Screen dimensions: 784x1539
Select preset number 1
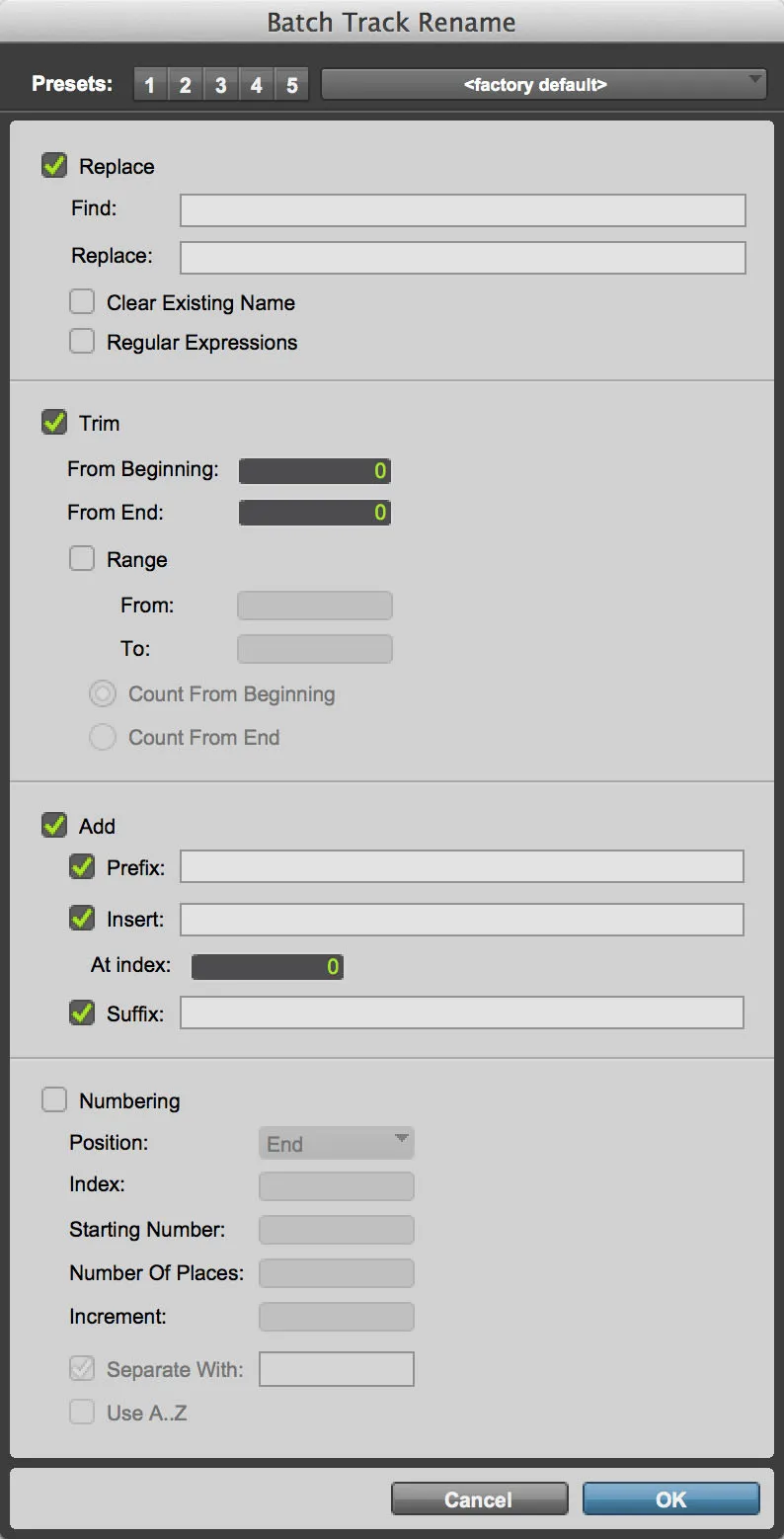click(150, 85)
